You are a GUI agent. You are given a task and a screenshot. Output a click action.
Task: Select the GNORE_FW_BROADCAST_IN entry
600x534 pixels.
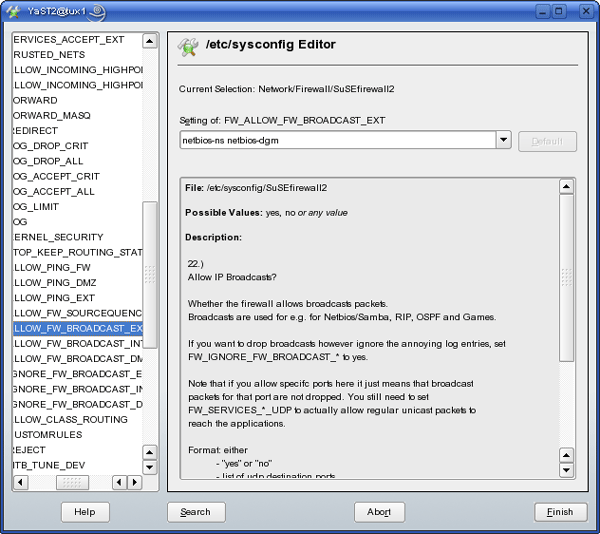[x=78, y=389]
